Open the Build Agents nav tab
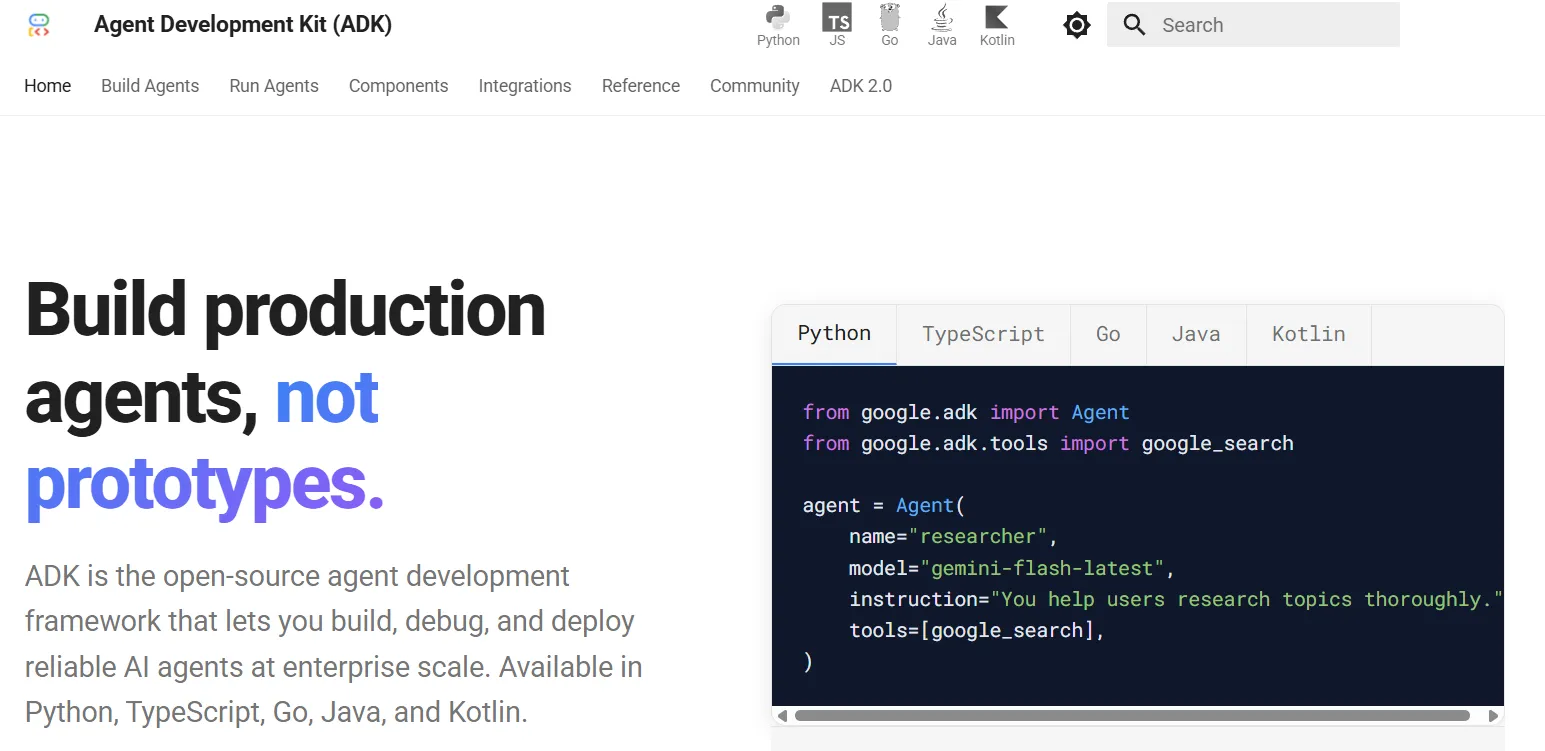This screenshot has height=751, width=1545. [150, 86]
